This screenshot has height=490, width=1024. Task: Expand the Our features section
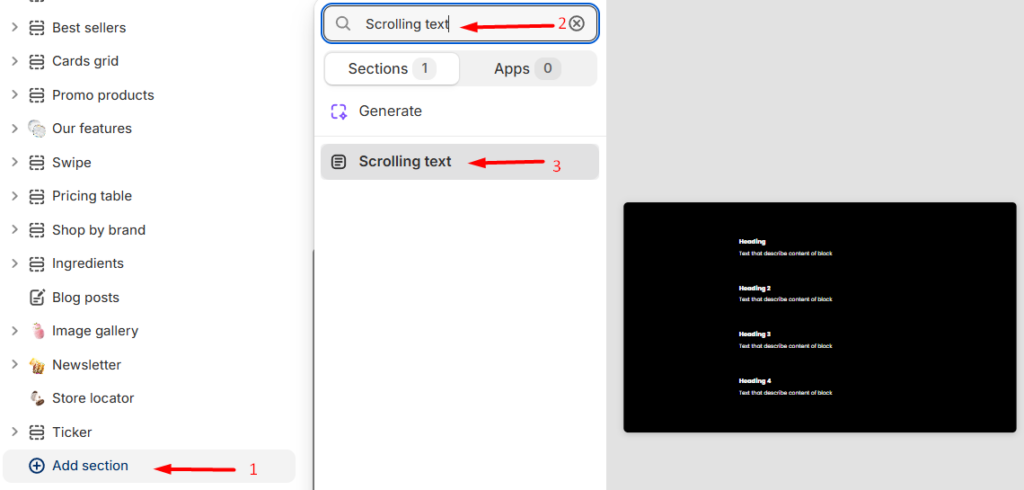14,129
